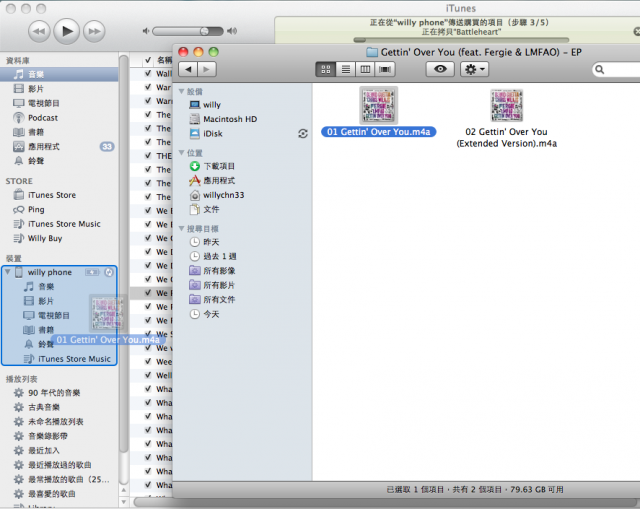Click the checkmark column header in iTunes
Viewport: 640px width, 509px height.
click(148, 60)
